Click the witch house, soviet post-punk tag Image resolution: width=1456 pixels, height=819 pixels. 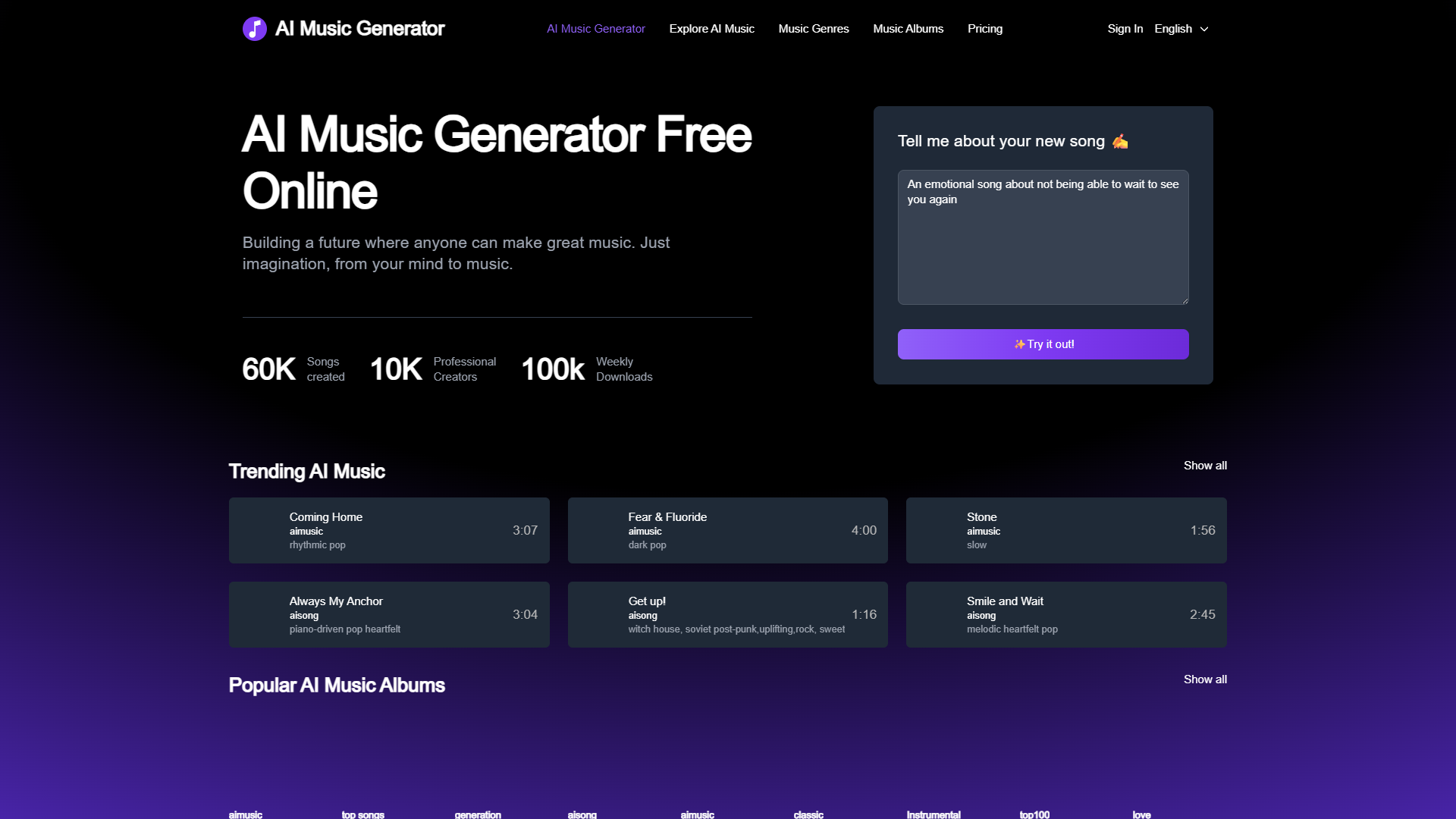736,629
